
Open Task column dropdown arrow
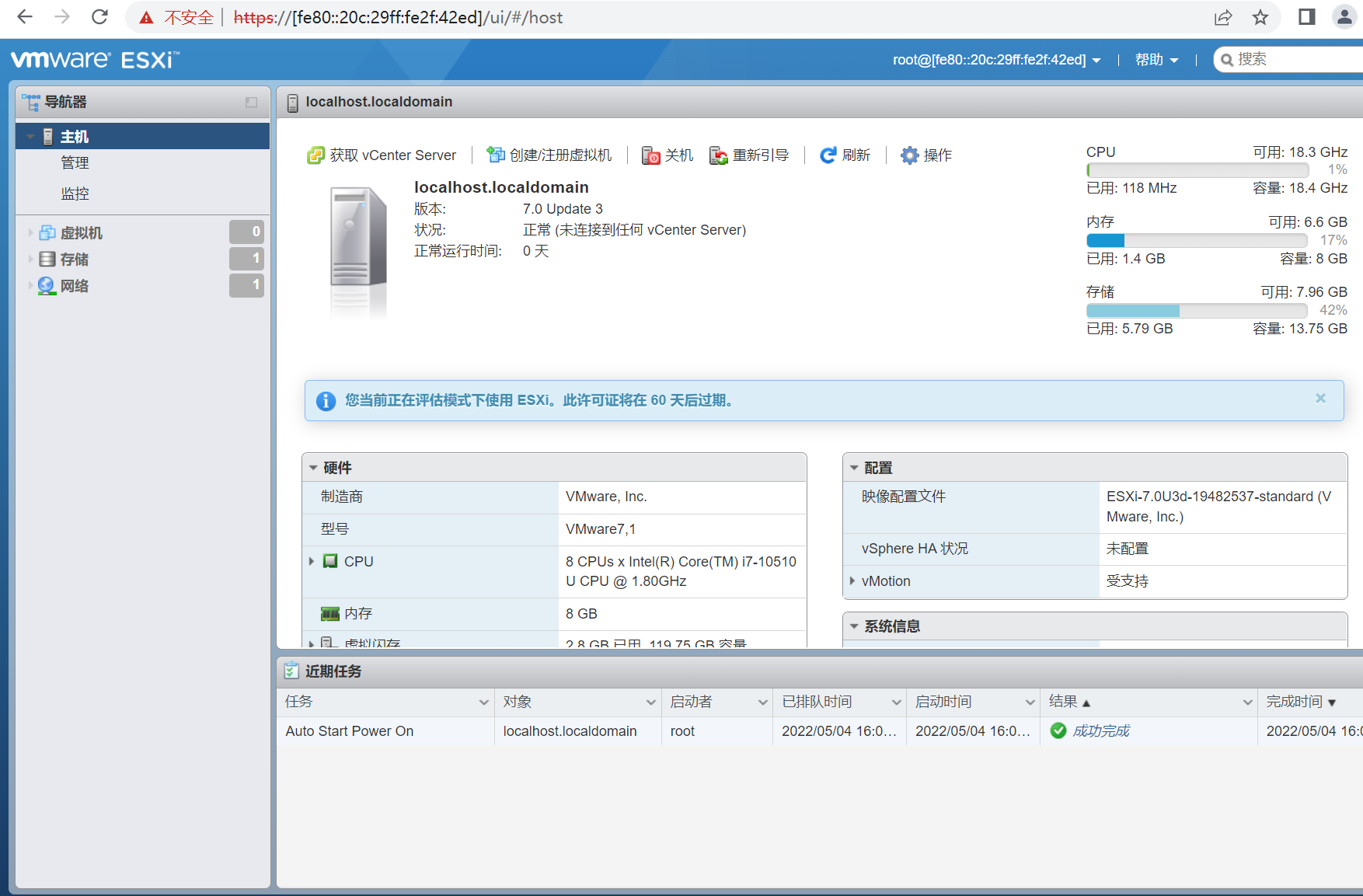(x=483, y=702)
